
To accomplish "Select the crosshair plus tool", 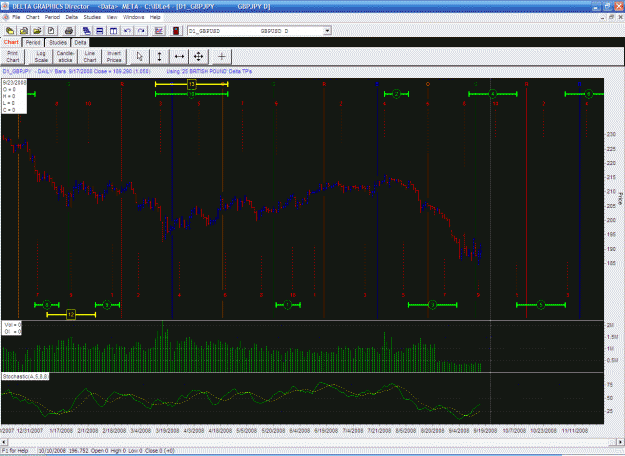I will tap(222, 57).
